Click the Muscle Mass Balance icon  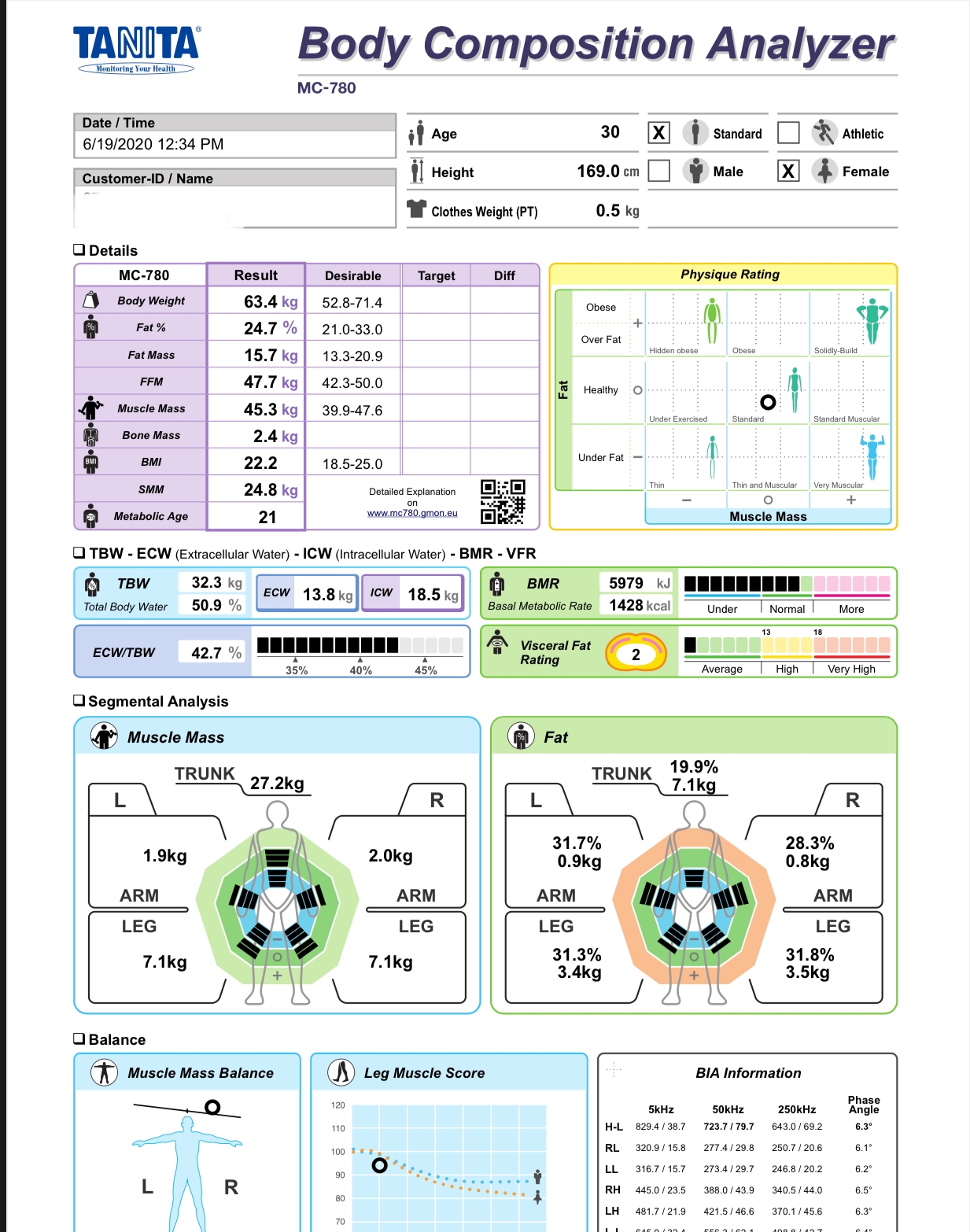(x=104, y=1072)
